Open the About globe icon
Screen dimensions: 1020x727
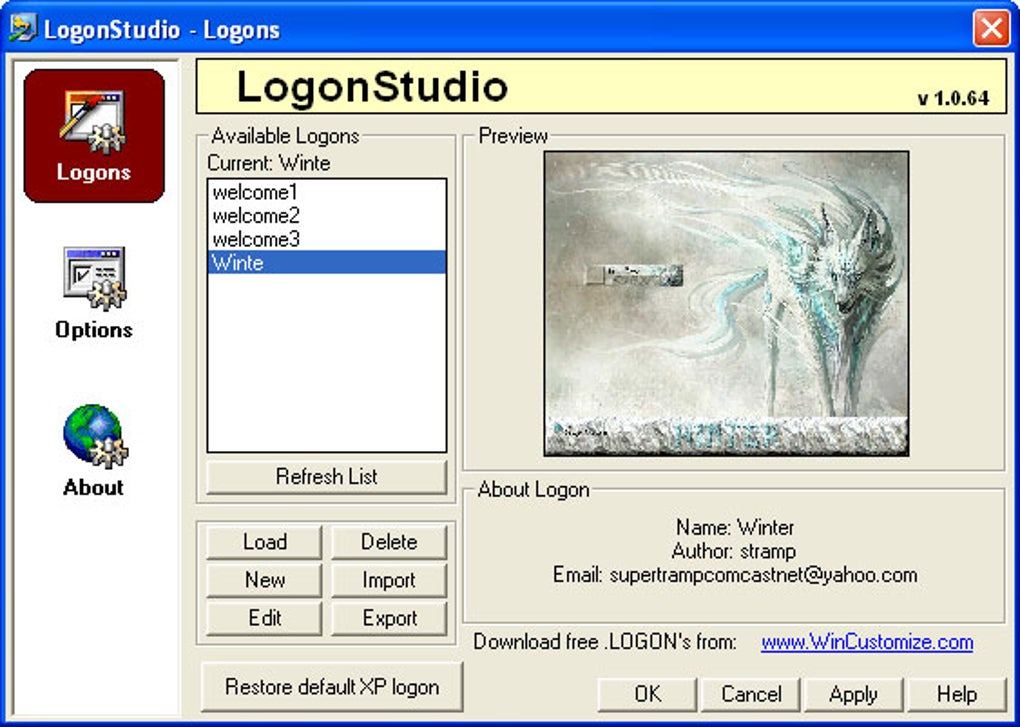coord(94,451)
